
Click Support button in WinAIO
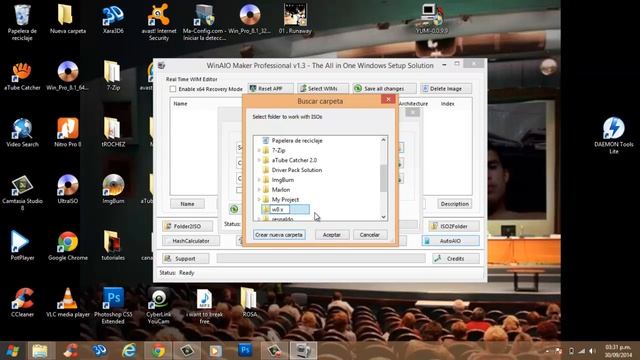tap(185, 258)
